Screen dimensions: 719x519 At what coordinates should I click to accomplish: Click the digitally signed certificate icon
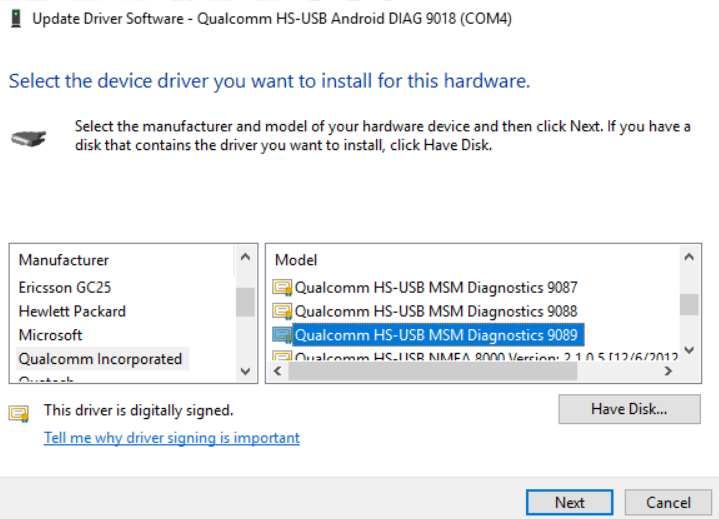(x=19, y=414)
